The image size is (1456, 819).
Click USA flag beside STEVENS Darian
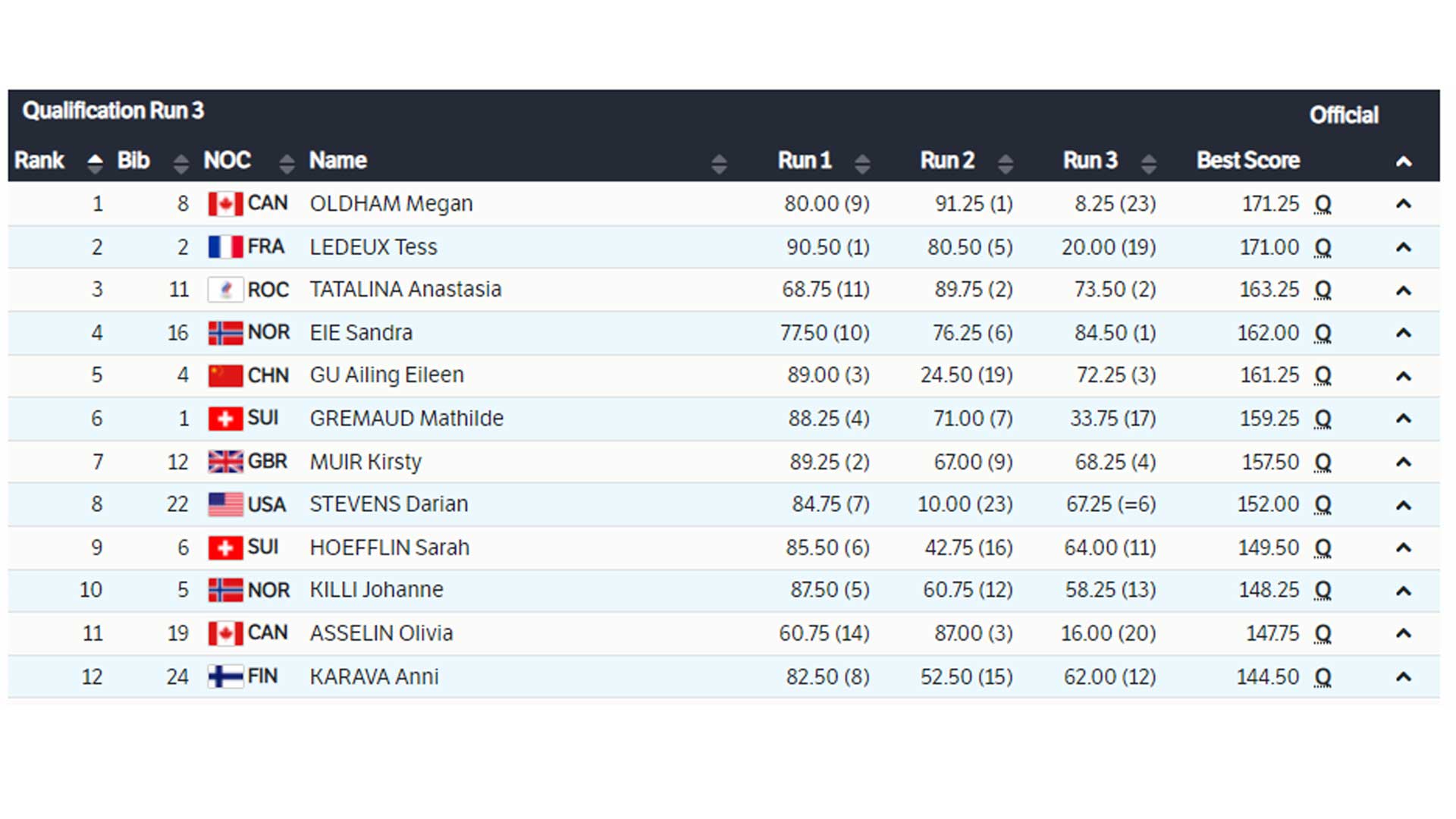[x=225, y=504]
